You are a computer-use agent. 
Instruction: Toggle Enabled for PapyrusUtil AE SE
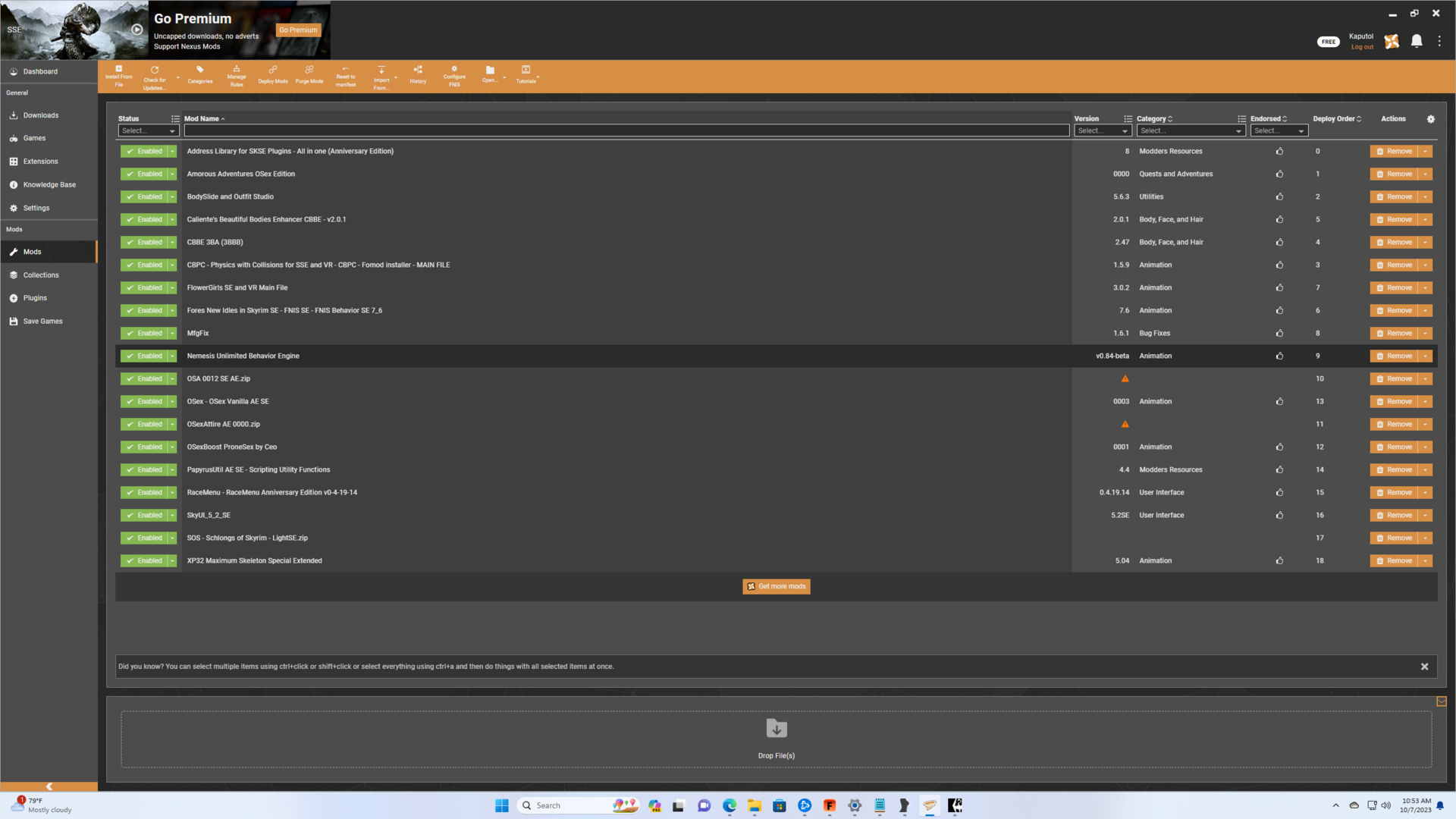(x=144, y=469)
